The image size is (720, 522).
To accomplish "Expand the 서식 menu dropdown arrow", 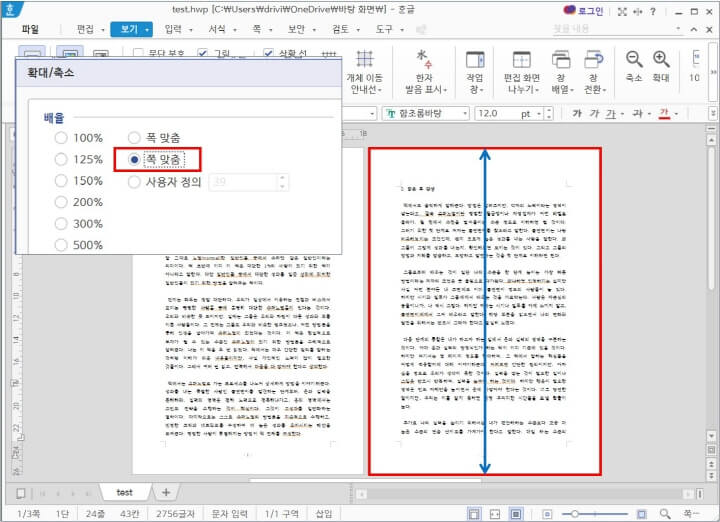I will point(235,30).
